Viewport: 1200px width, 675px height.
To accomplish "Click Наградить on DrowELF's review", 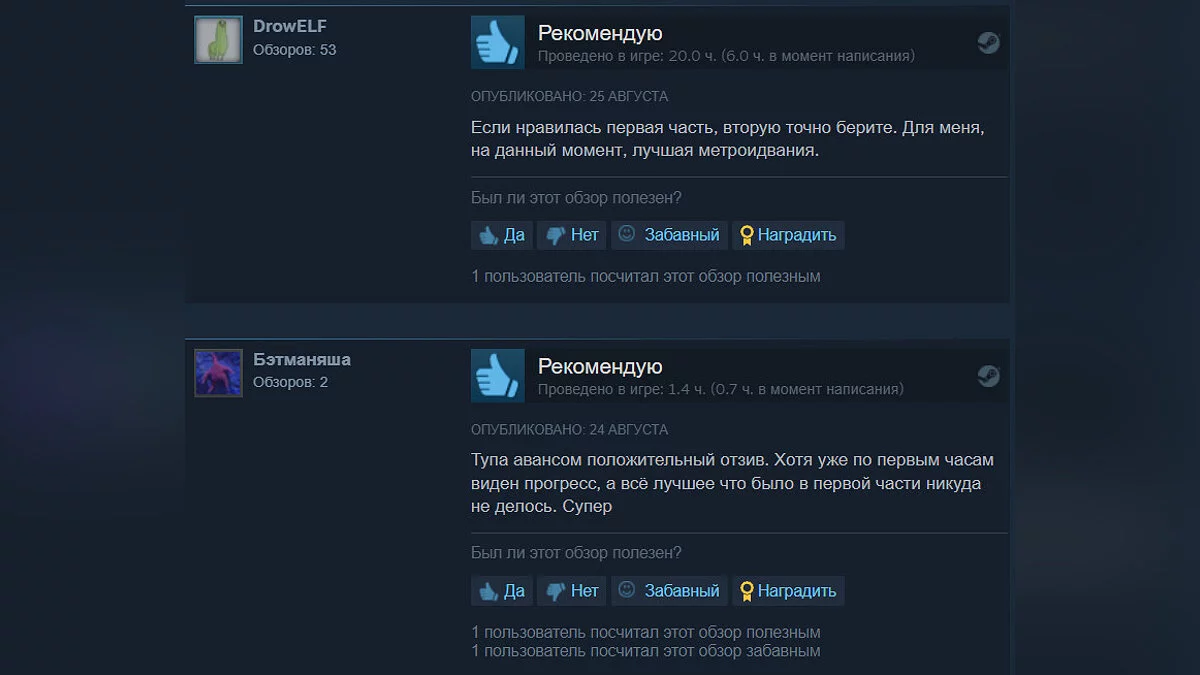I will click(x=788, y=235).
